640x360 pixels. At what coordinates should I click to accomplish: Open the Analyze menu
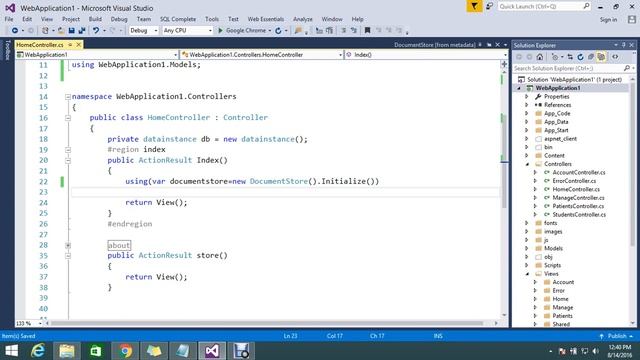click(x=302, y=19)
